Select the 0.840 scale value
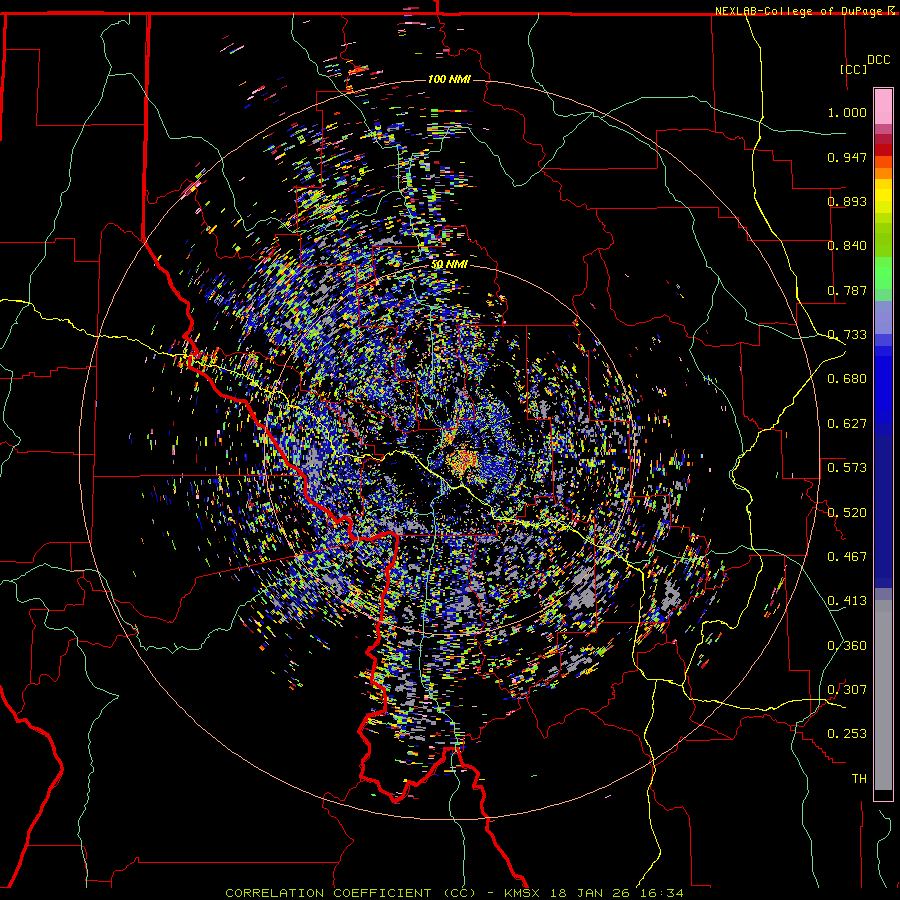 847,246
